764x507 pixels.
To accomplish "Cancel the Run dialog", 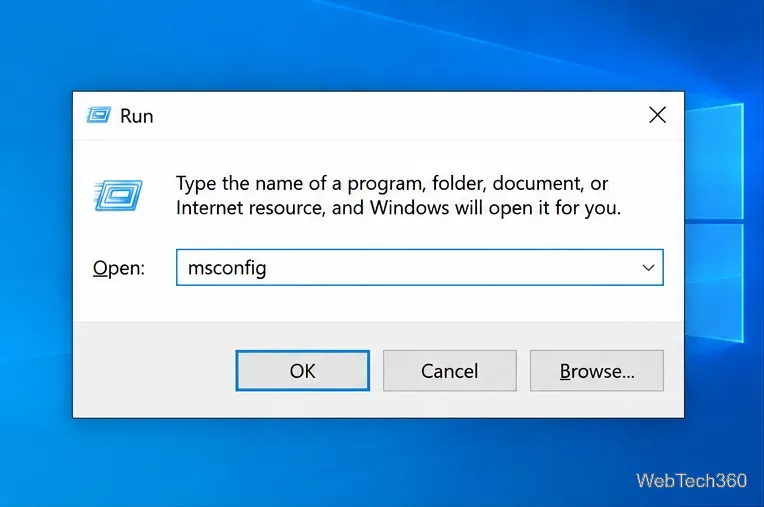I will 450,371.
